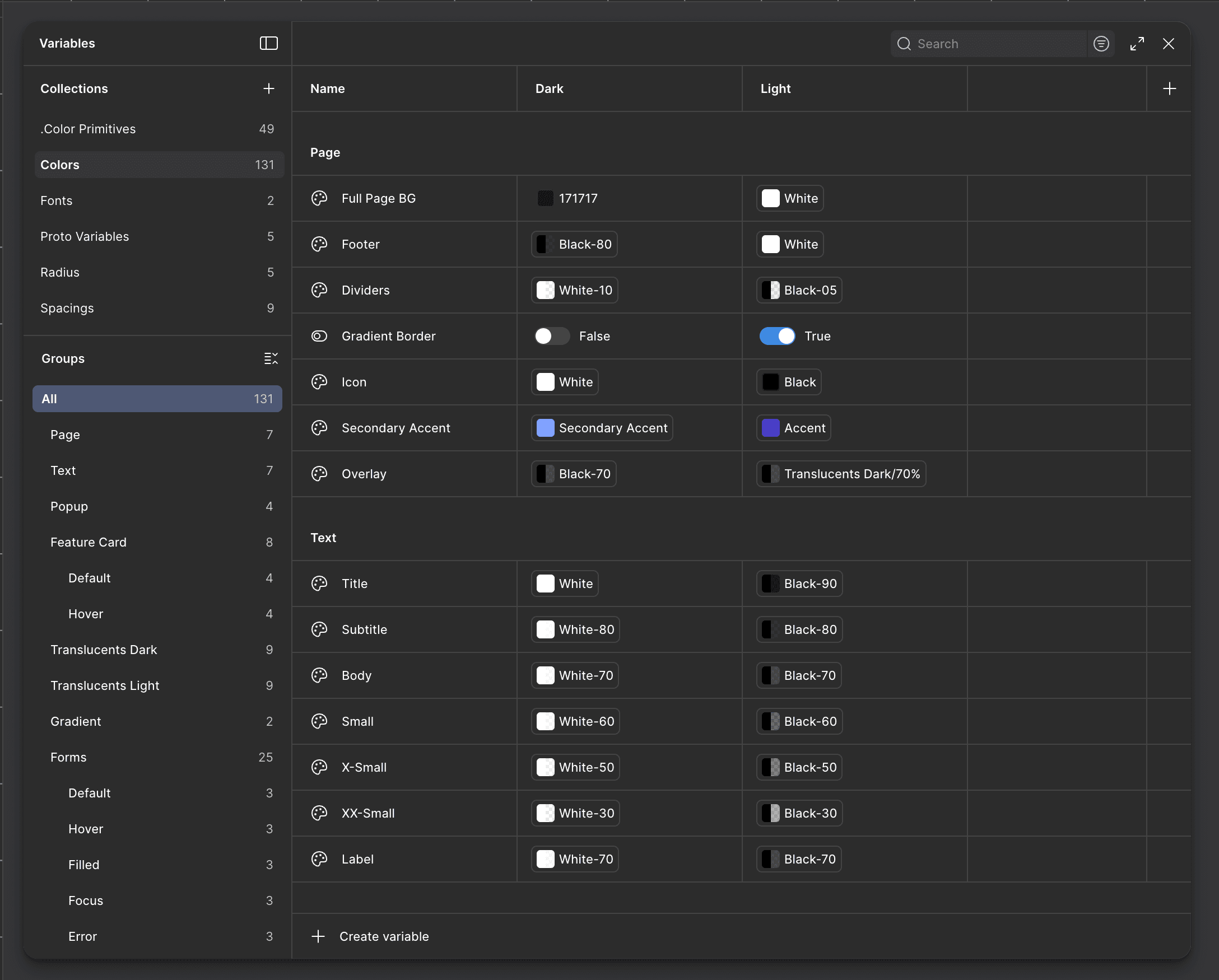
Task: Click the boolean icon for Gradient Border
Action: coord(319,336)
